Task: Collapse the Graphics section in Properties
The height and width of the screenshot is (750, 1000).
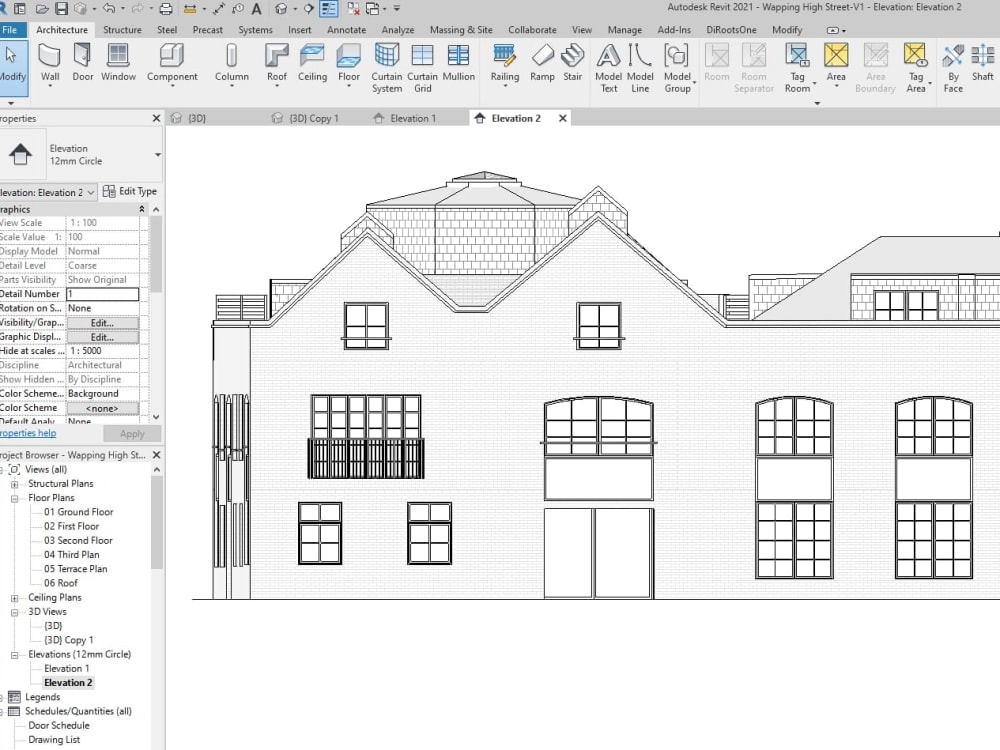Action: (x=142, y=209)
